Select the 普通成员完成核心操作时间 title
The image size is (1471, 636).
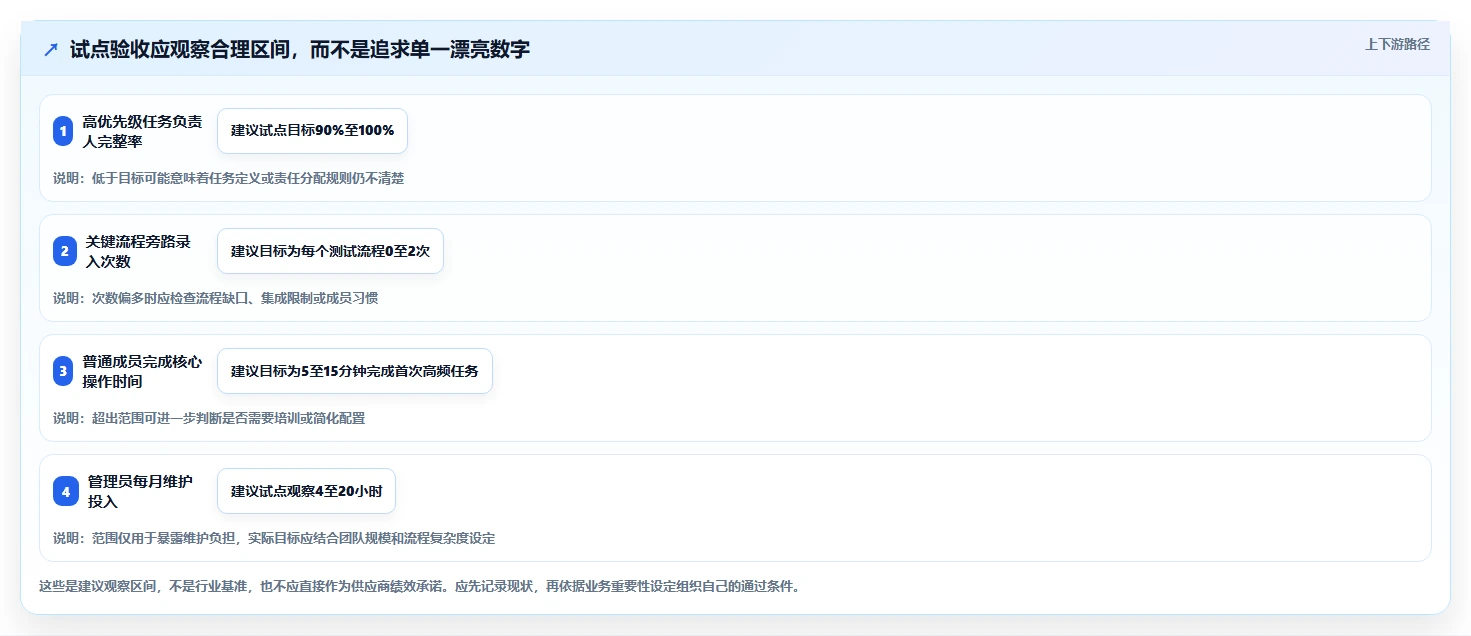pos(143,371)
